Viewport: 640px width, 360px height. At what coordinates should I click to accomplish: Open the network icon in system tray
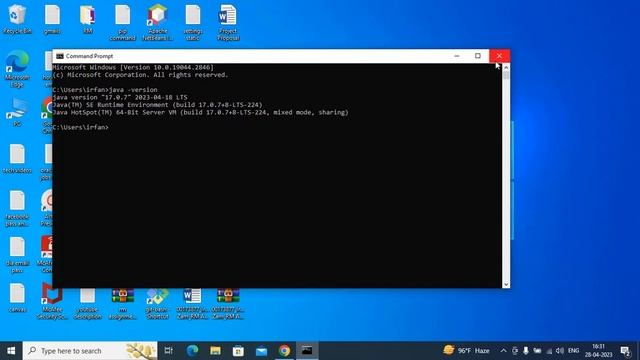click(549, 351)
